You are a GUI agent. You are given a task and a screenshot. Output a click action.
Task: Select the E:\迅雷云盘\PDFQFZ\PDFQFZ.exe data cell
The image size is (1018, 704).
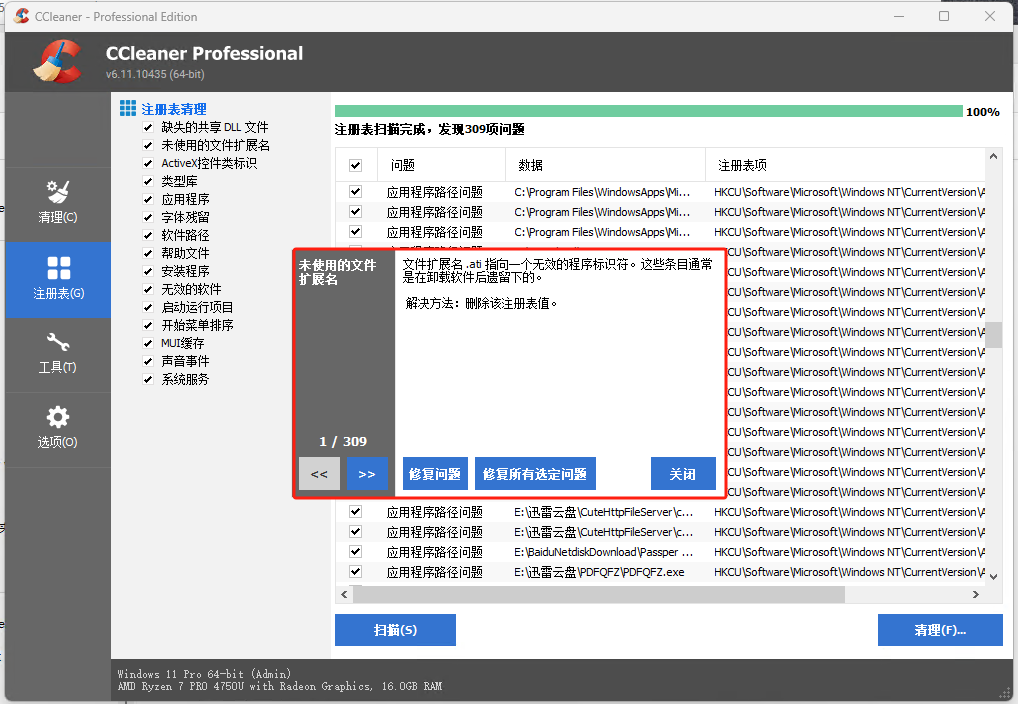pyautogui.click(x=599, y=572)
